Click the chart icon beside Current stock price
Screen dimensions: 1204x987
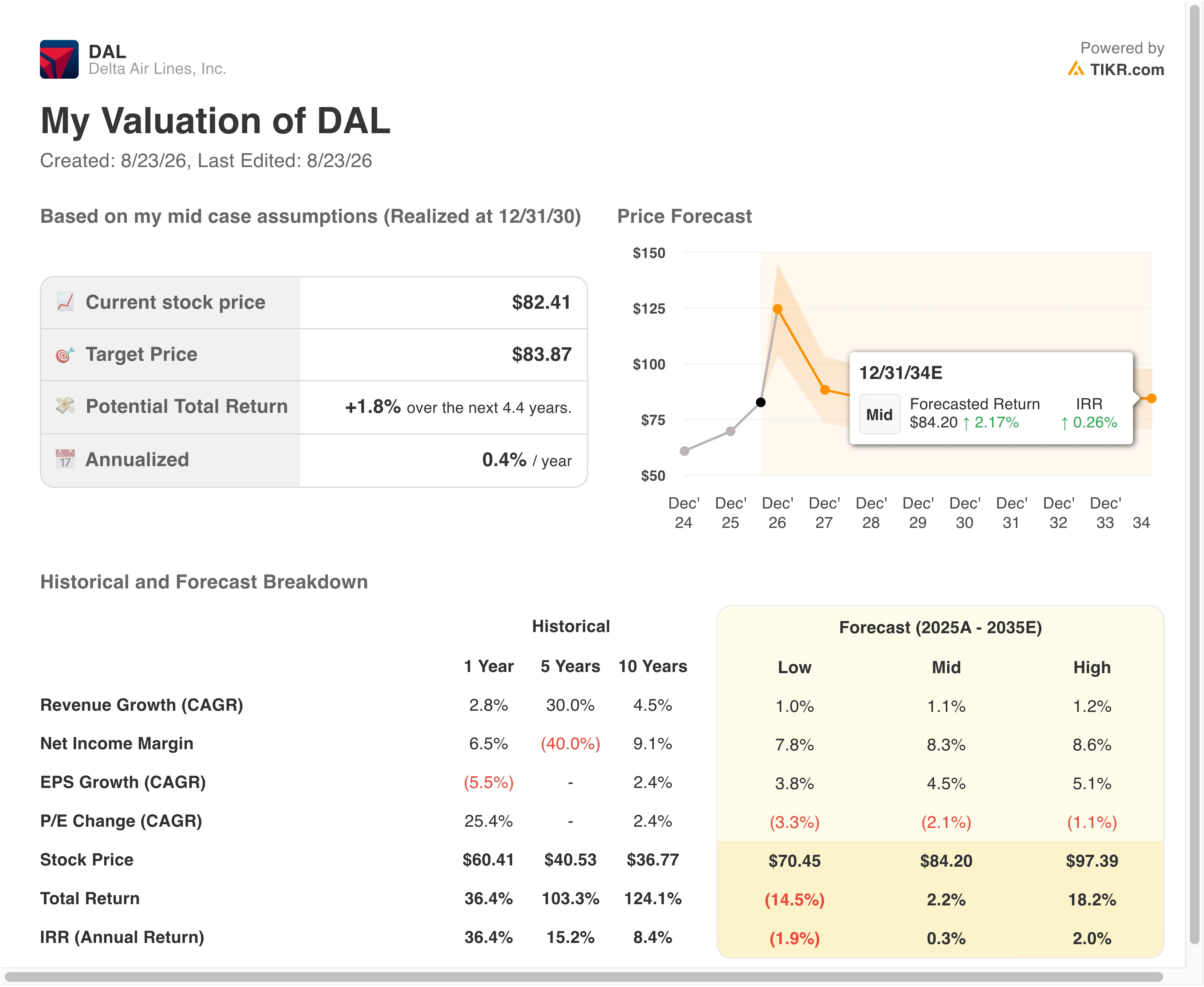click(x=65, y=302)
